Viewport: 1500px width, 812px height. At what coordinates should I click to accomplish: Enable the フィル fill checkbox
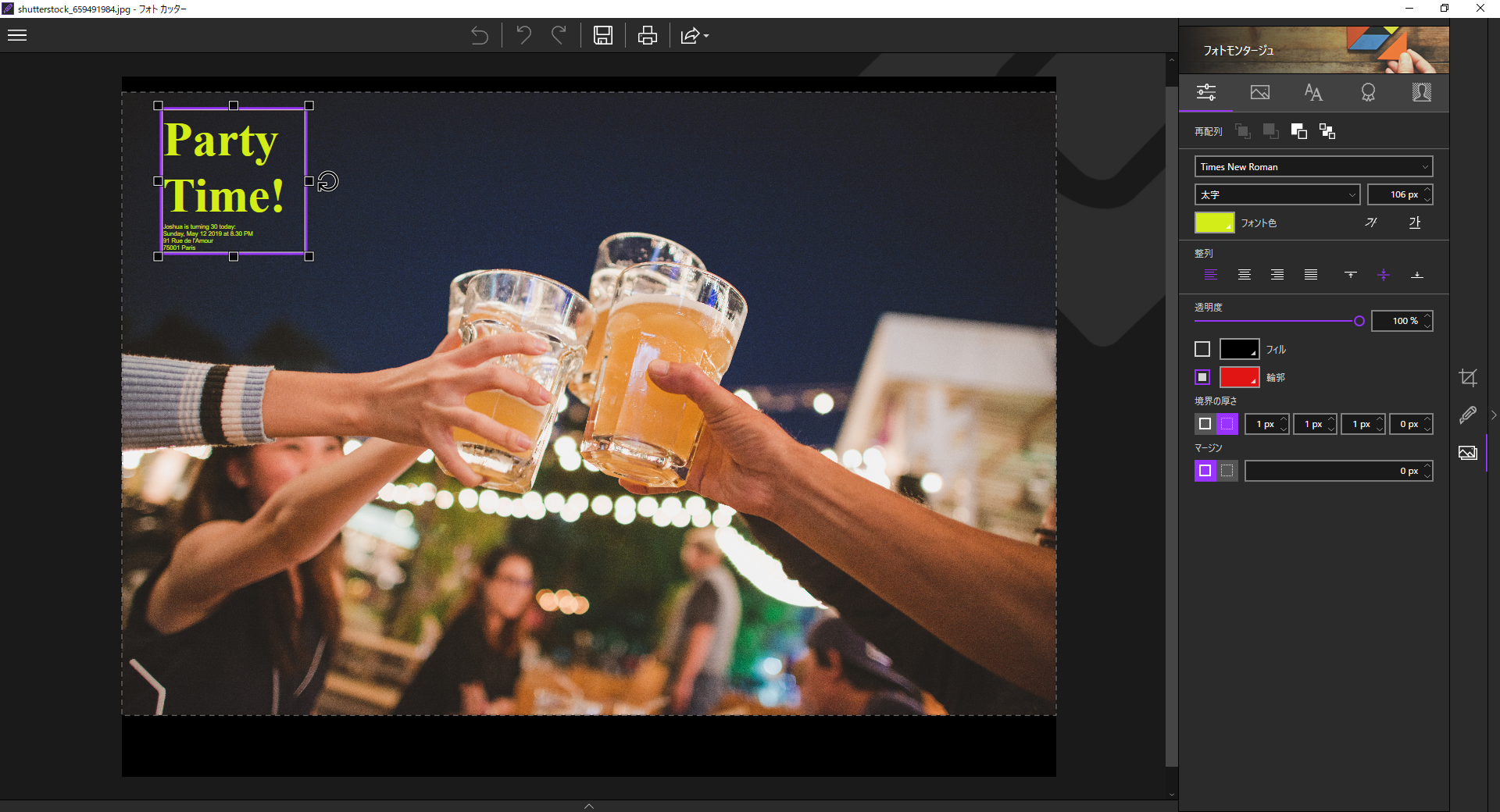(1202, 349)
